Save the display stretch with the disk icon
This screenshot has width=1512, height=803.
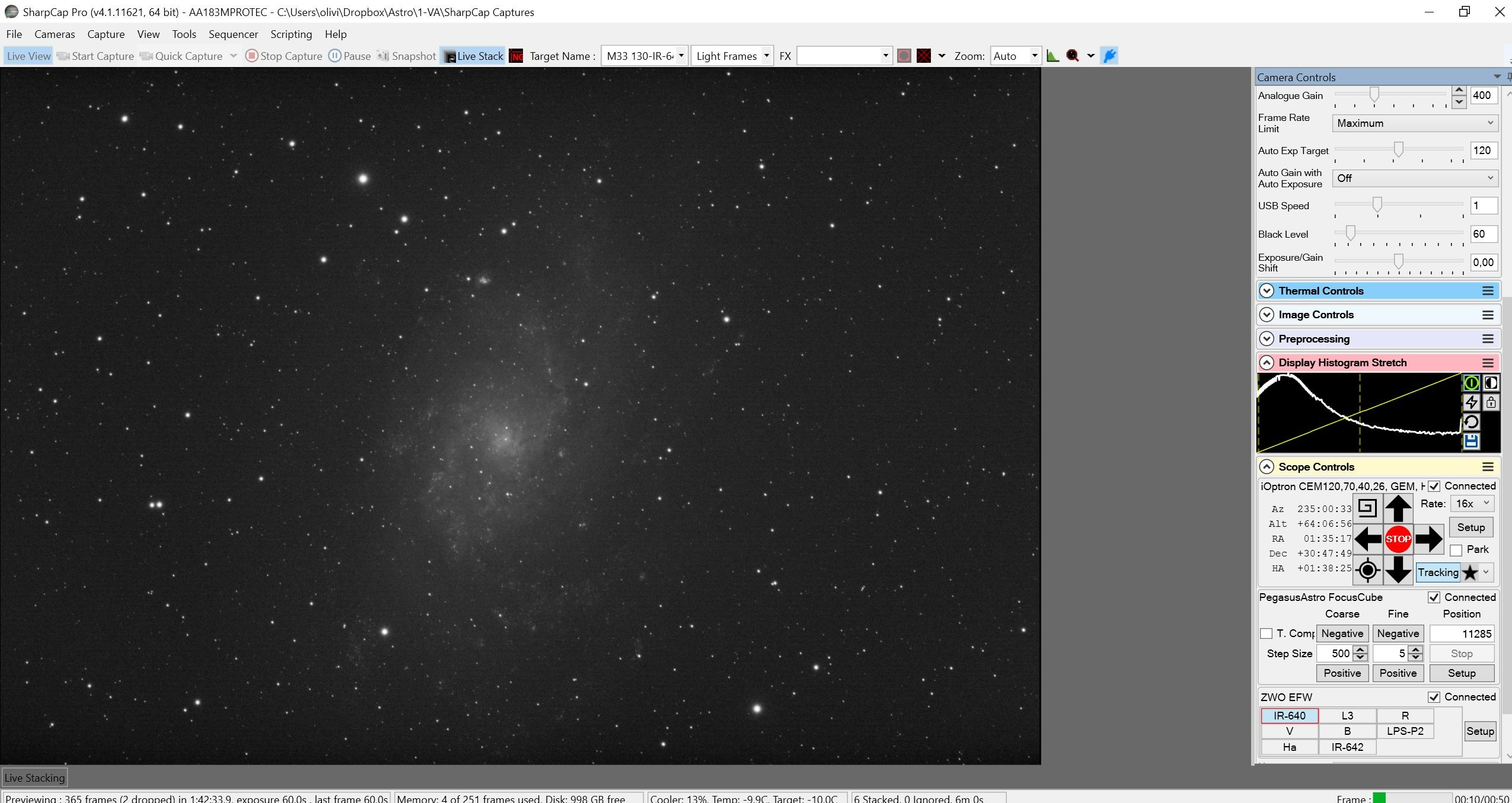[1471, 442]
